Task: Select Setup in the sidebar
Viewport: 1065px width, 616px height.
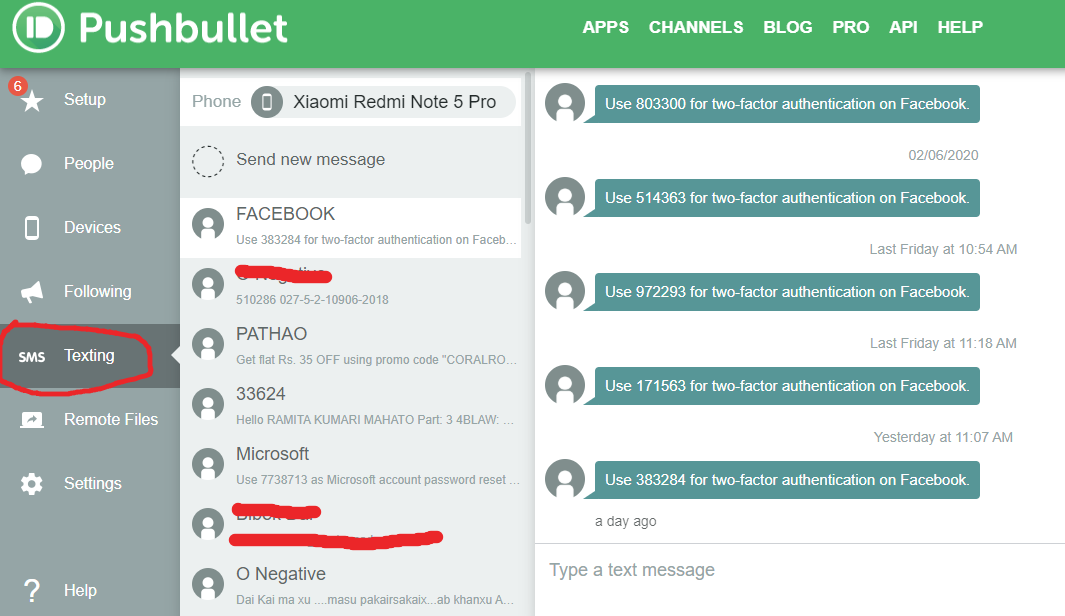Action: [90, 100]
